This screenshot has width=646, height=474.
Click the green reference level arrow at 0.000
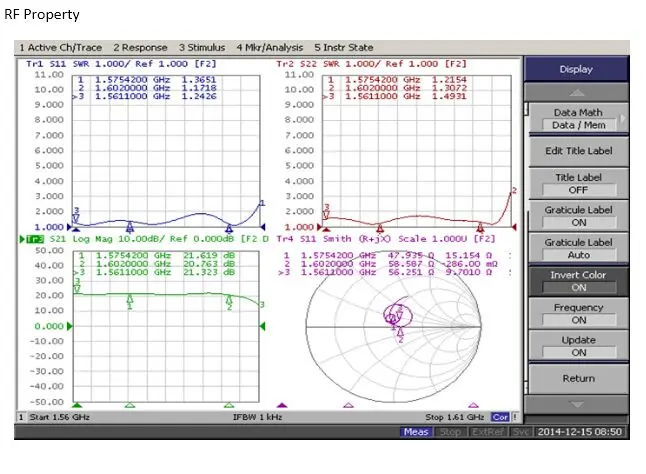tap(70, 327)
